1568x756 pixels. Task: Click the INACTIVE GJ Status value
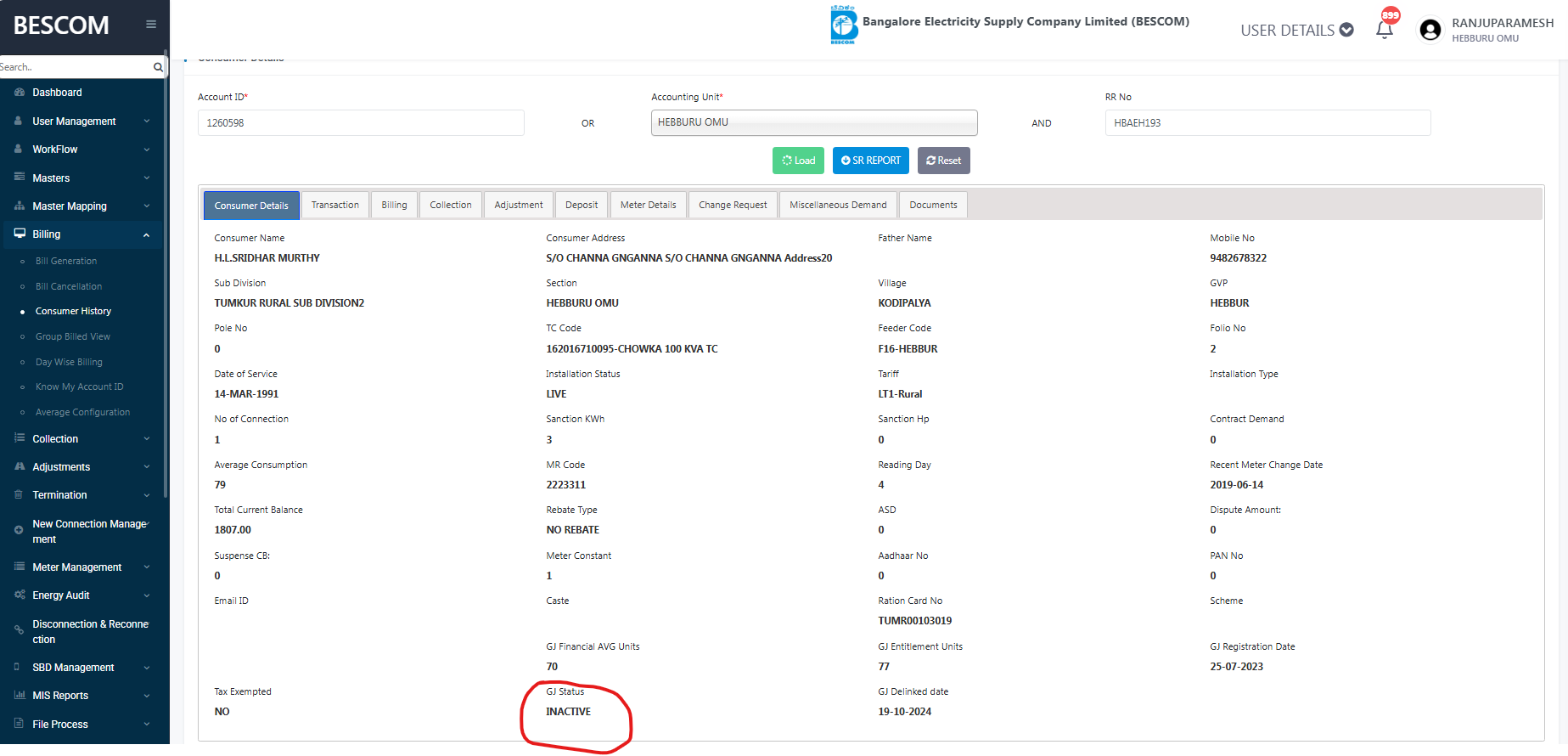coord(568,712)
